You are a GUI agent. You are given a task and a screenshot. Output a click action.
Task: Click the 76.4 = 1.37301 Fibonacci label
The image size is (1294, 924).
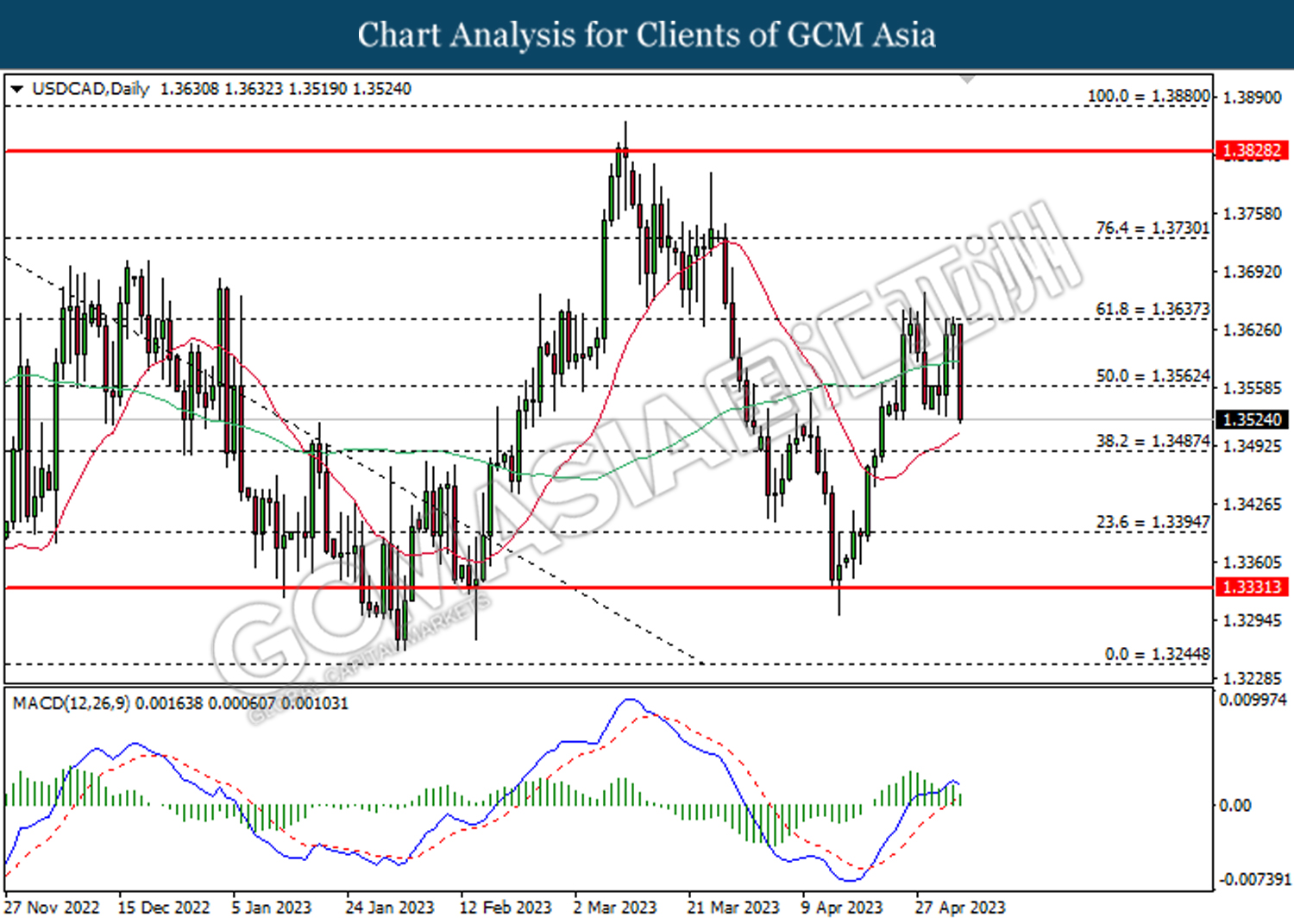(x=1153, y=228)
